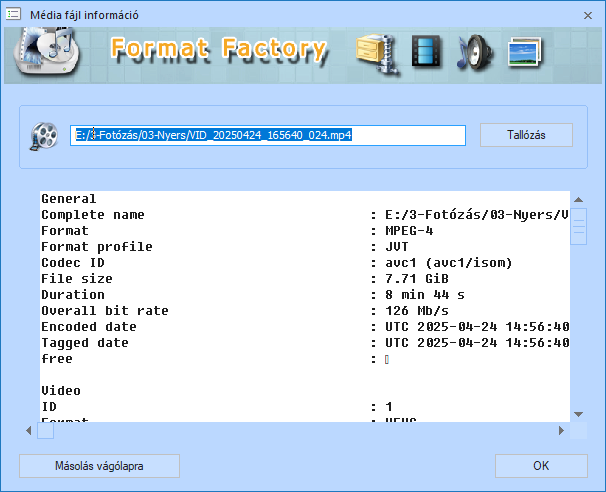Image resolution: width=606 pixels, height=492 pixels.
Task: Click the 'Encoded date' label
Action: [89, 327]
